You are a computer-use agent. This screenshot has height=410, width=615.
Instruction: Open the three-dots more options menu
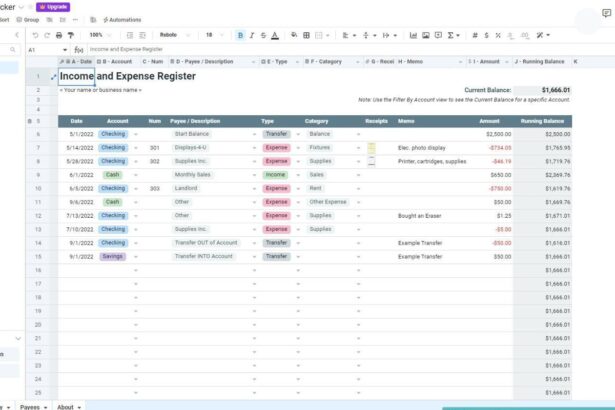tap(75, 20)
